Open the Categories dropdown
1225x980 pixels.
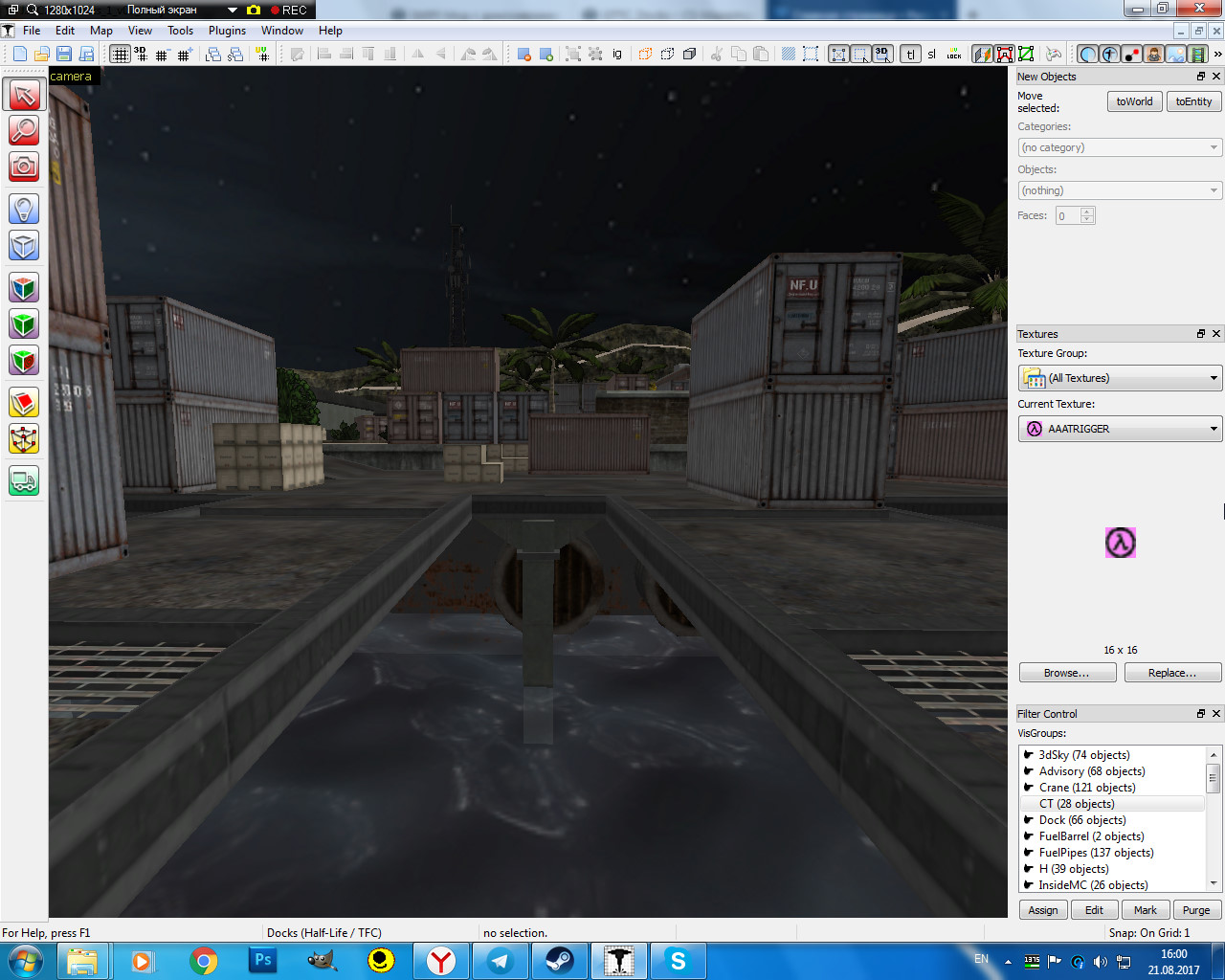tap(1120, 147)
